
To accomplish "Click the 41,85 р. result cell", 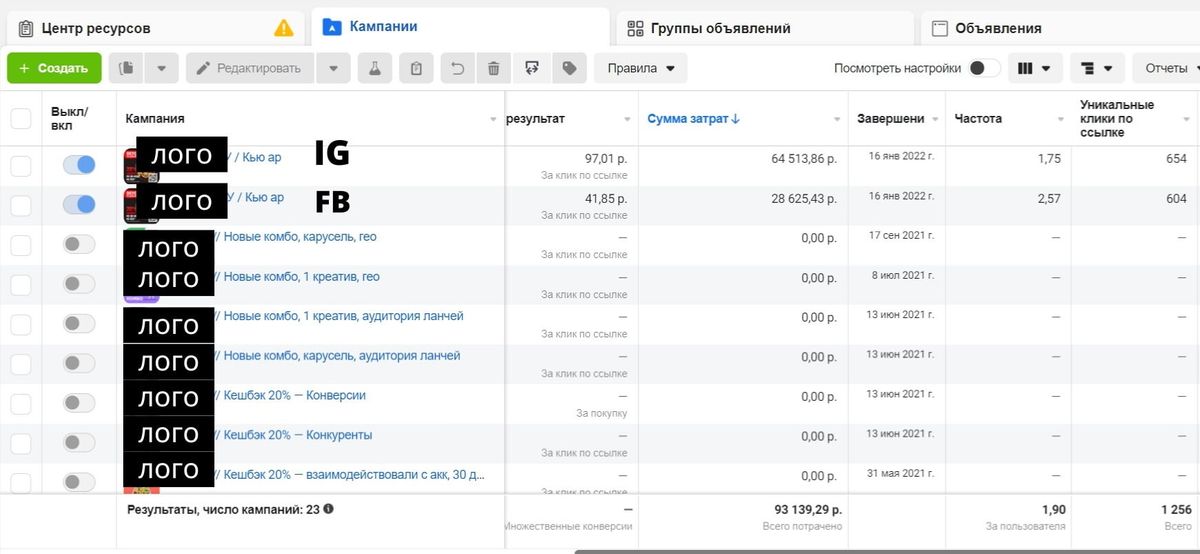I will [607, 199].
